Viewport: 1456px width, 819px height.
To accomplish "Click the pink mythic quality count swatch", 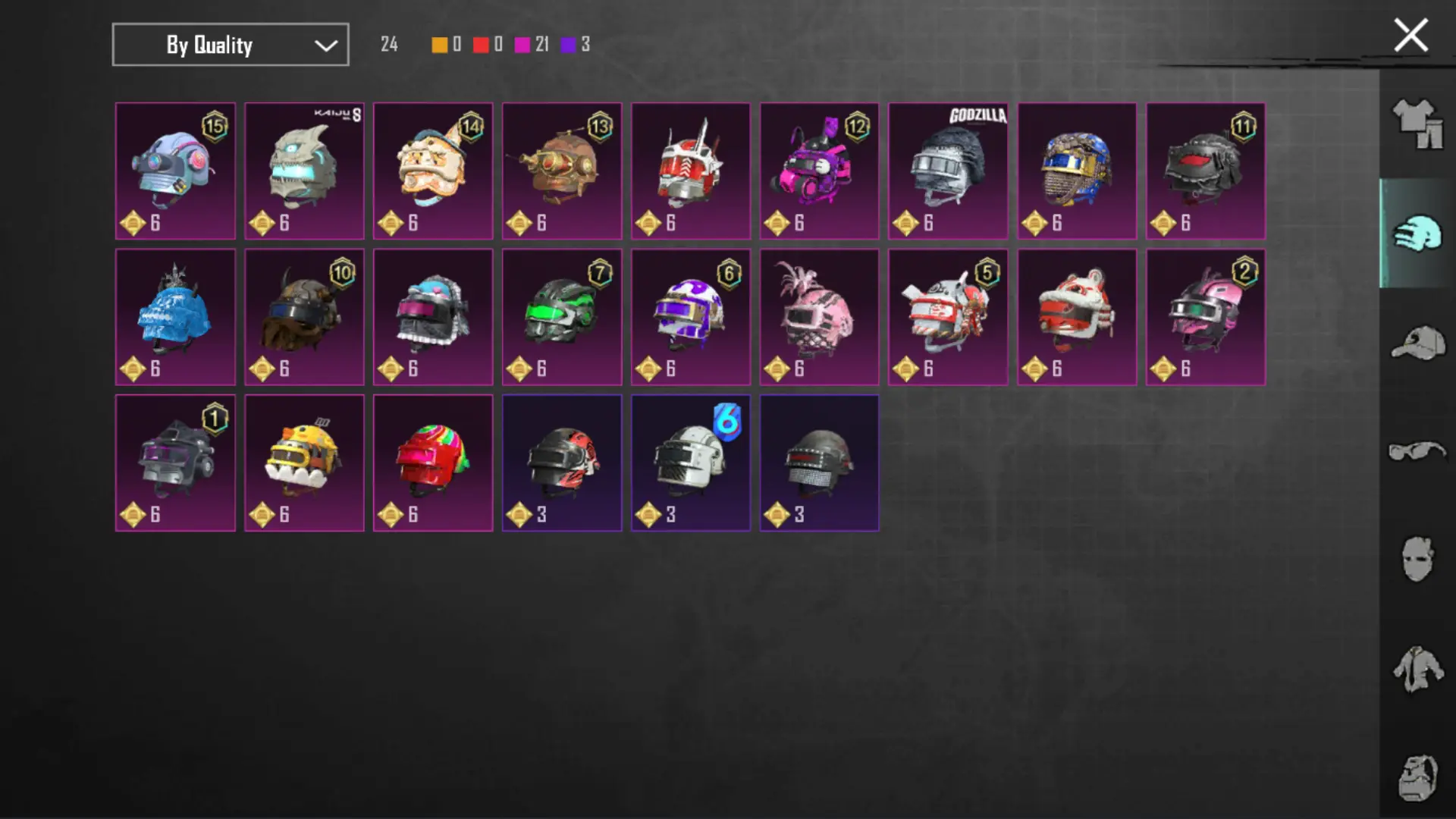I will click(522, 45).
